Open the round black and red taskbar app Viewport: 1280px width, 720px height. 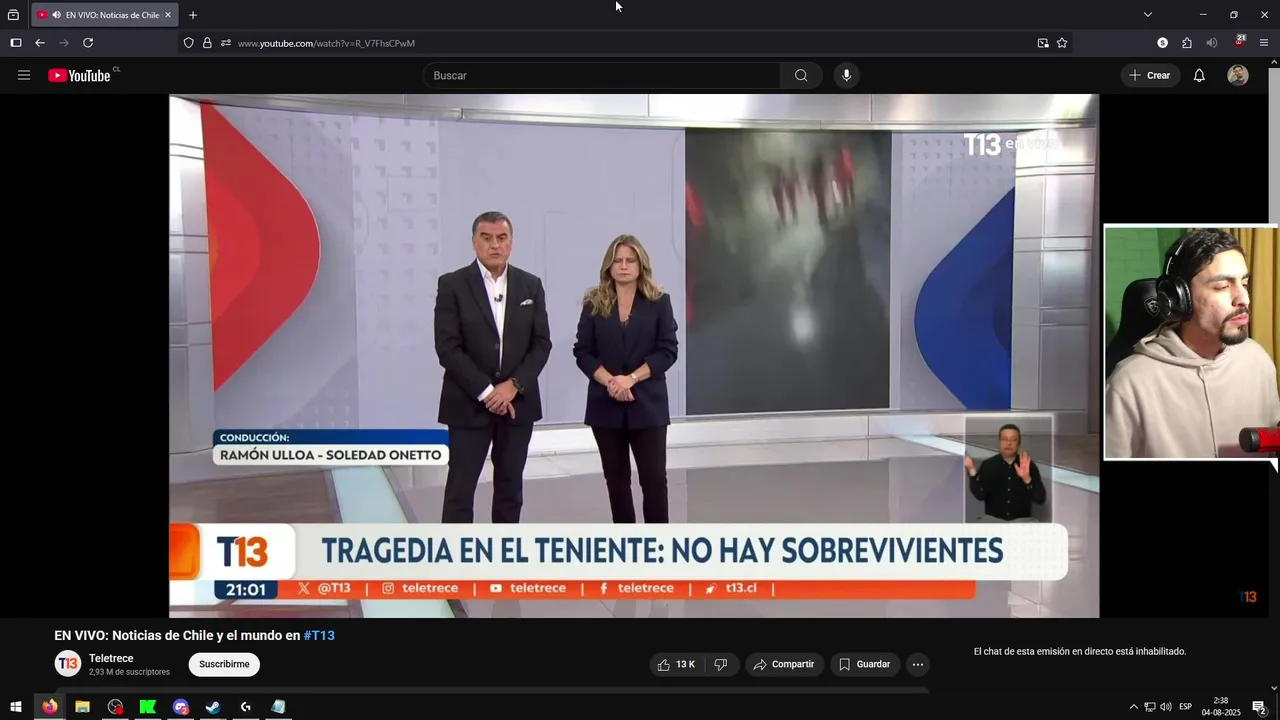point(115,707)
